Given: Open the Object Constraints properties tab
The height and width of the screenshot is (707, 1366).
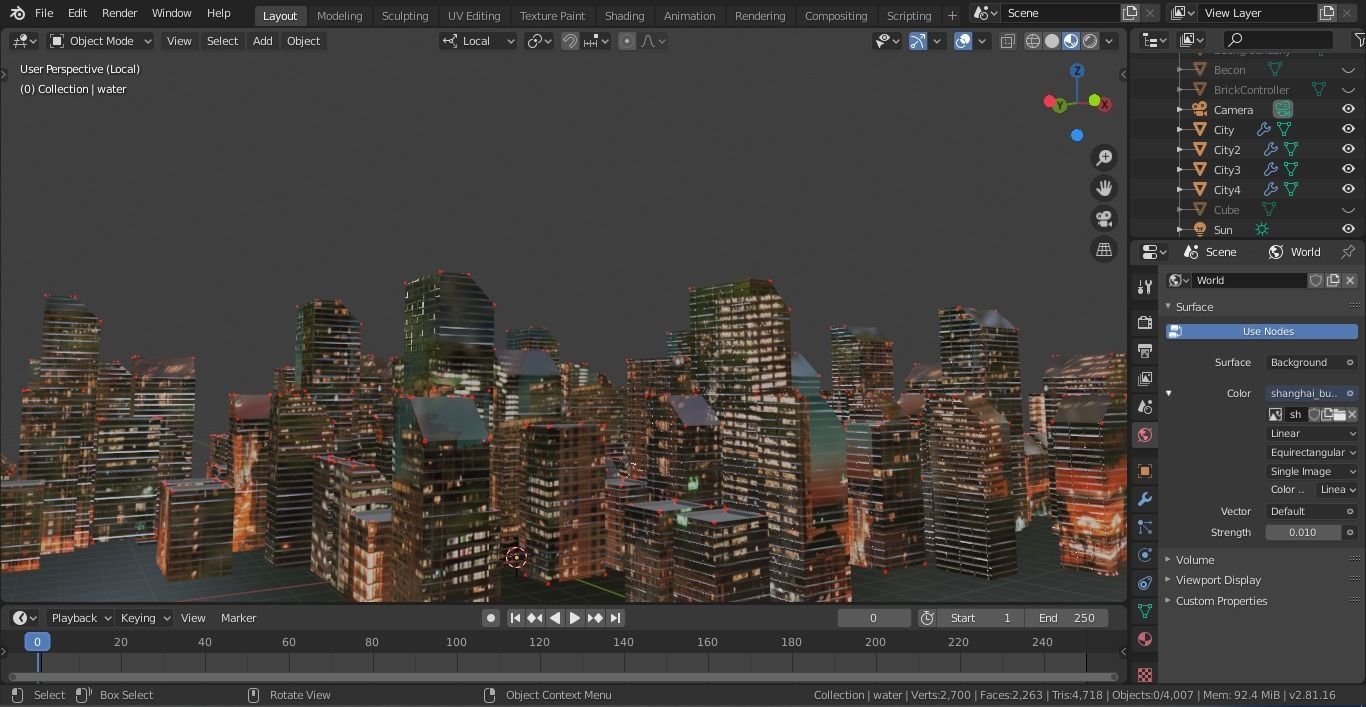Looking at the screenshot, I should point(1145,583).
